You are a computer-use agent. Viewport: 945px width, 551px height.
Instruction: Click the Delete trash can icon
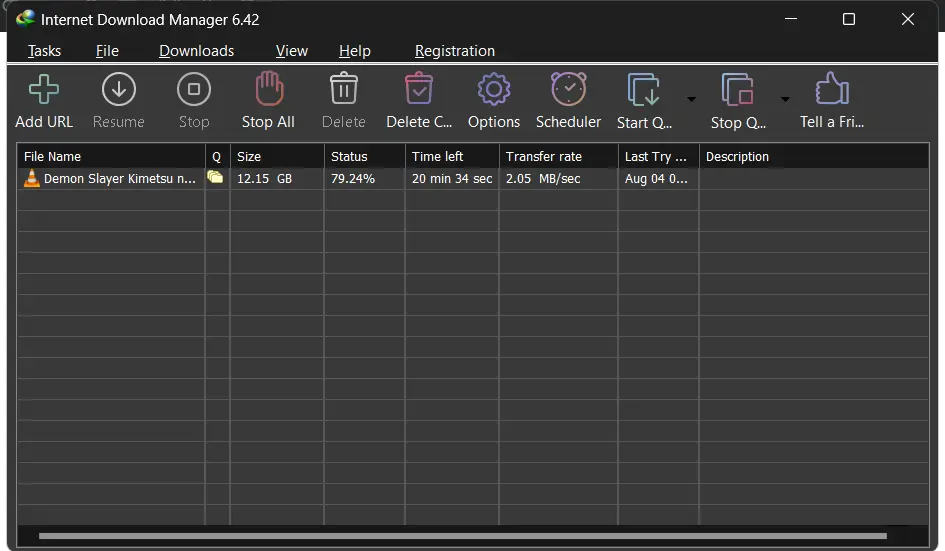(344, 89)
